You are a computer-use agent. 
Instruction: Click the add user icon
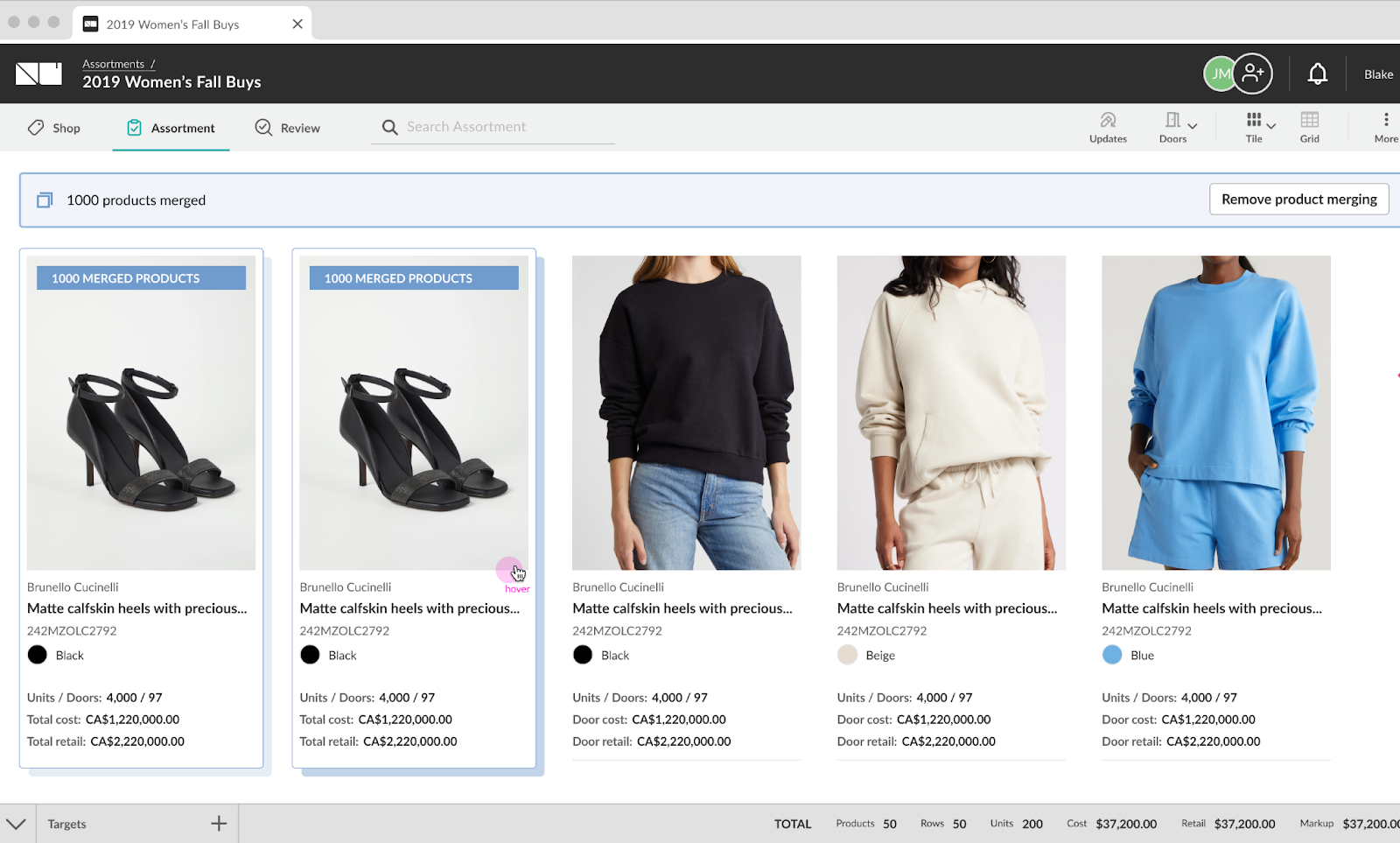click(x=1252, y=74)
